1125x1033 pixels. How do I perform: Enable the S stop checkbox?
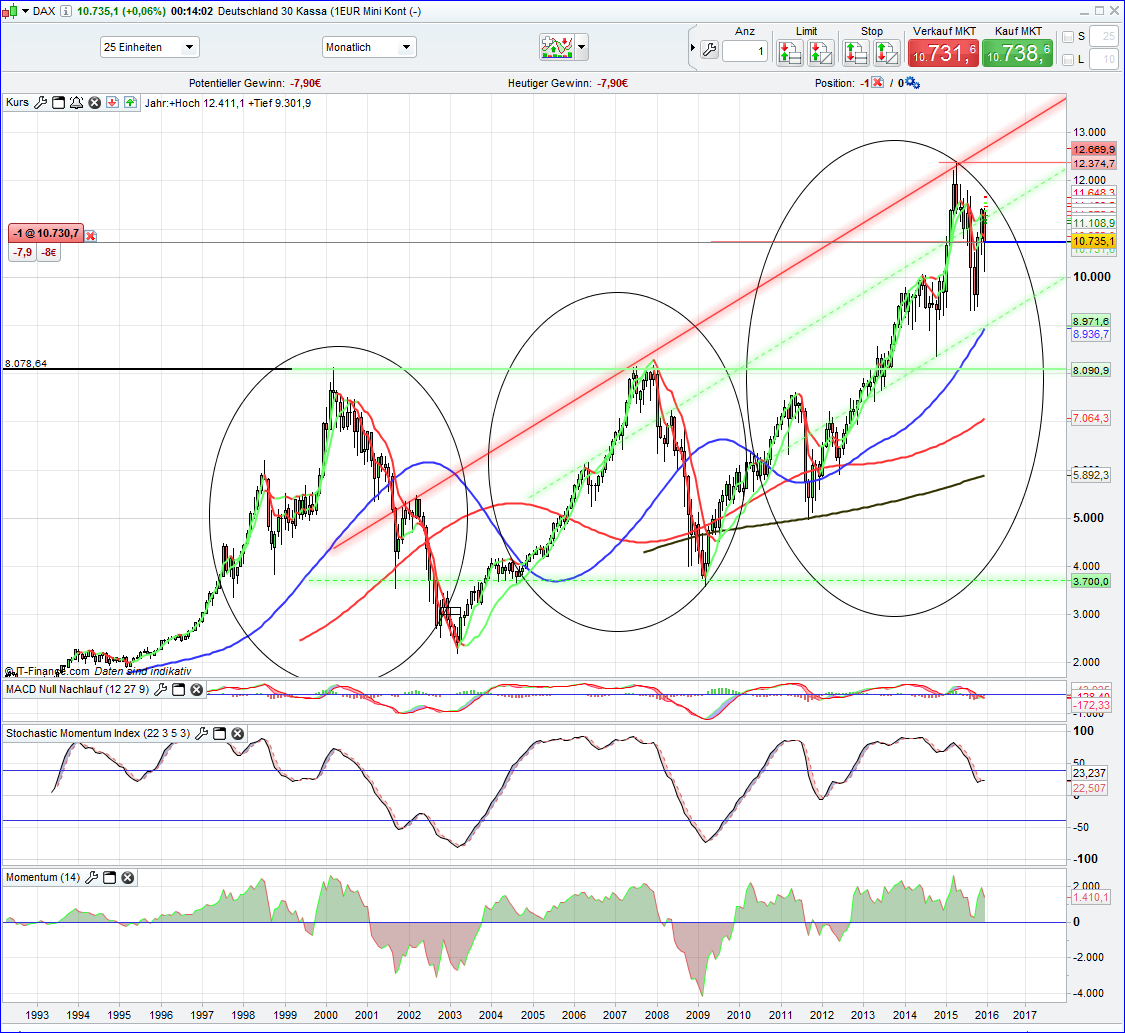1067,36
